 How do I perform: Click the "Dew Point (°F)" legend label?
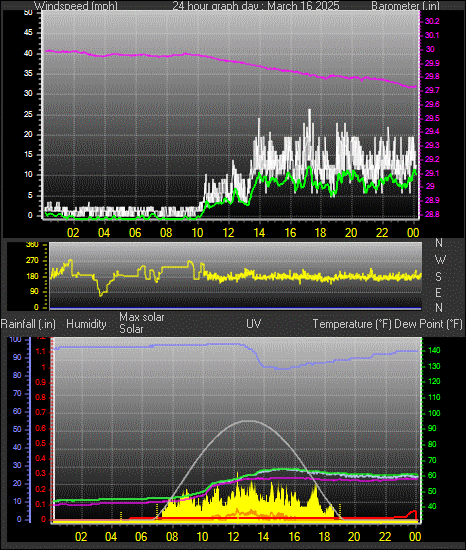pyautogui.click(x=428, y=324)
